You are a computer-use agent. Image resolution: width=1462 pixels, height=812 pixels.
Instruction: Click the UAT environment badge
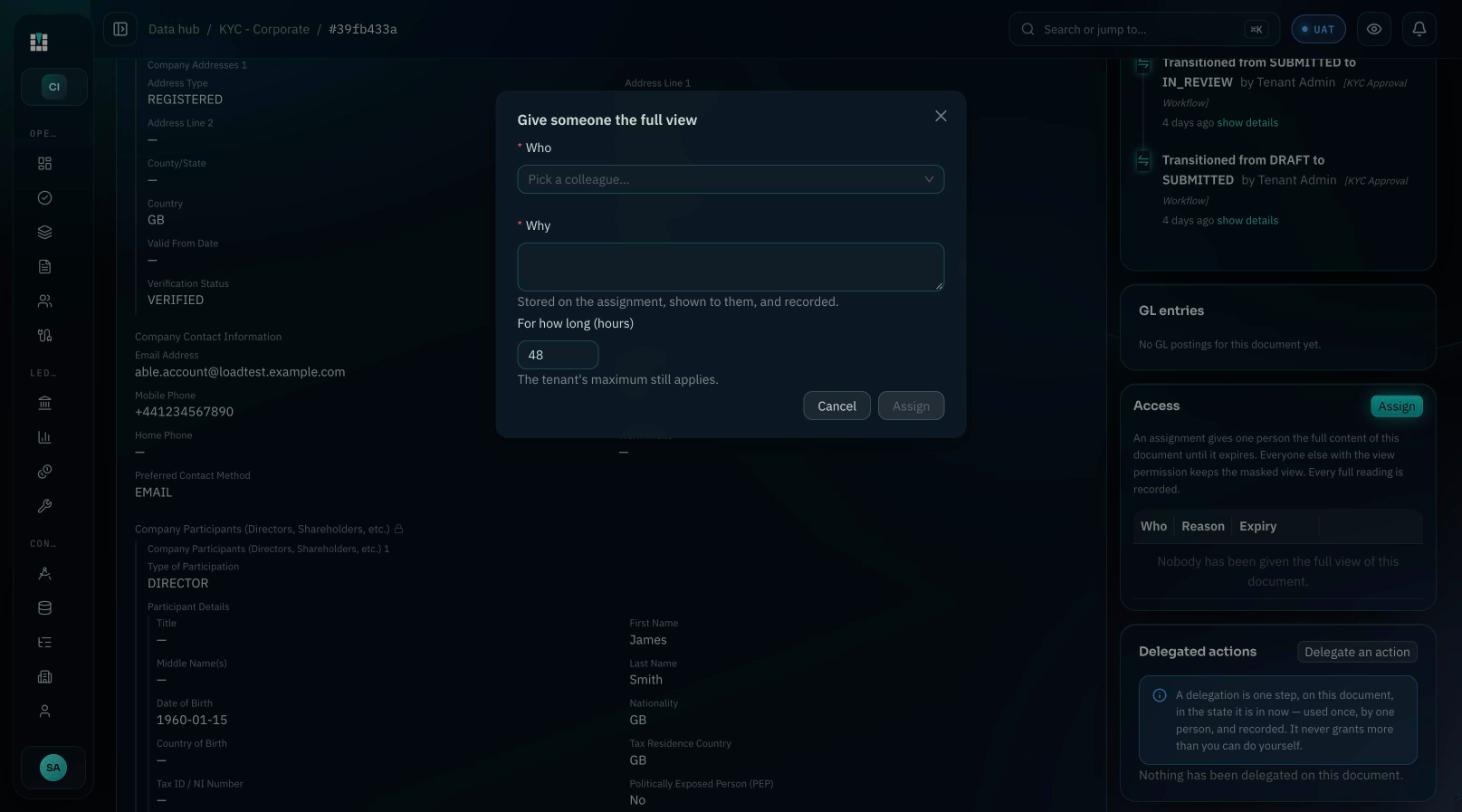pyautogui.click(x=1318, y=29)
